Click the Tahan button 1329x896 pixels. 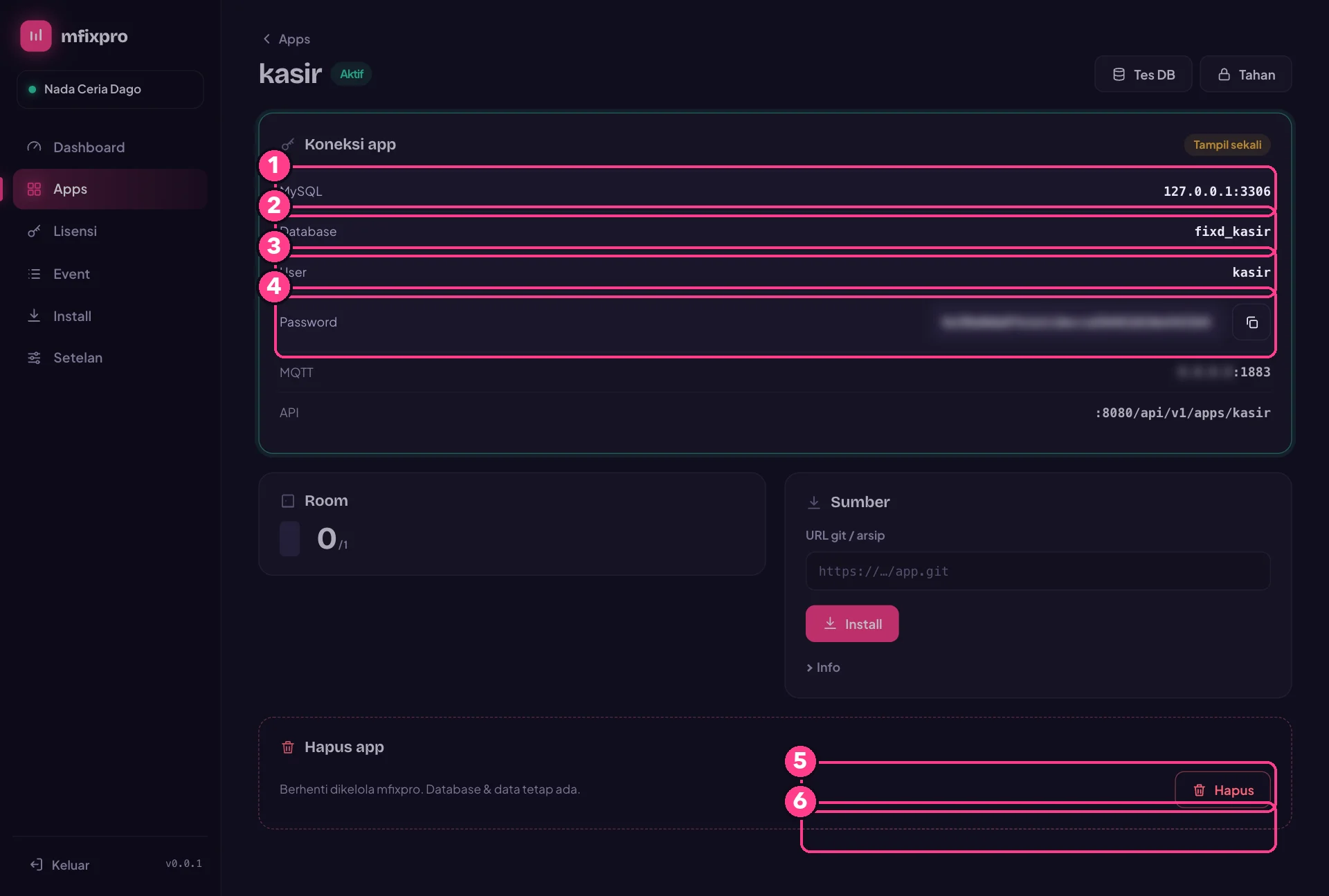click(1245, 74)
